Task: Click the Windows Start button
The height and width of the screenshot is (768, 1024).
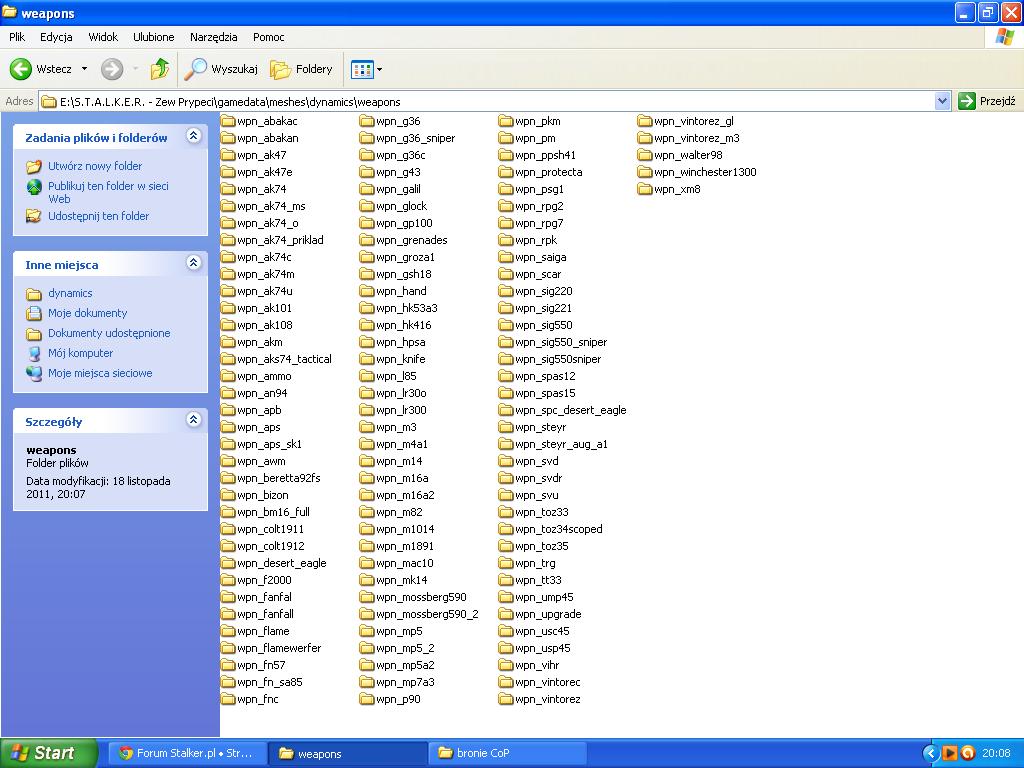Action: (x=48, y=753)
